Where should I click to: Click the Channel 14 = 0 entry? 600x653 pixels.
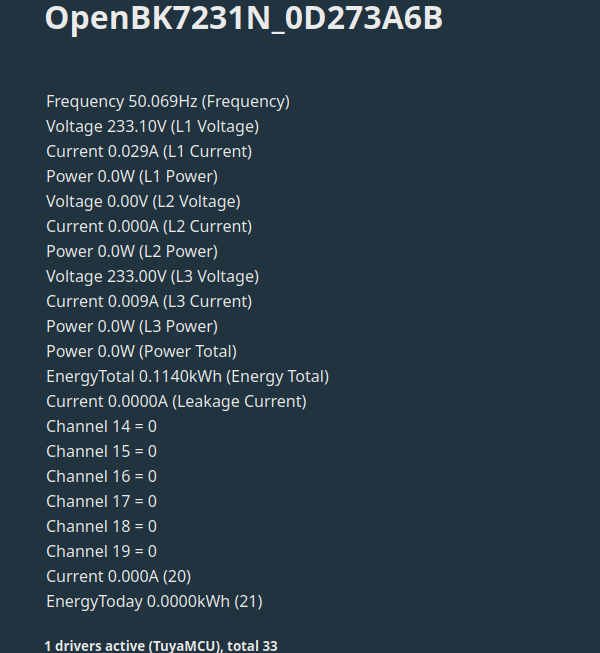(x=102, y=426)
